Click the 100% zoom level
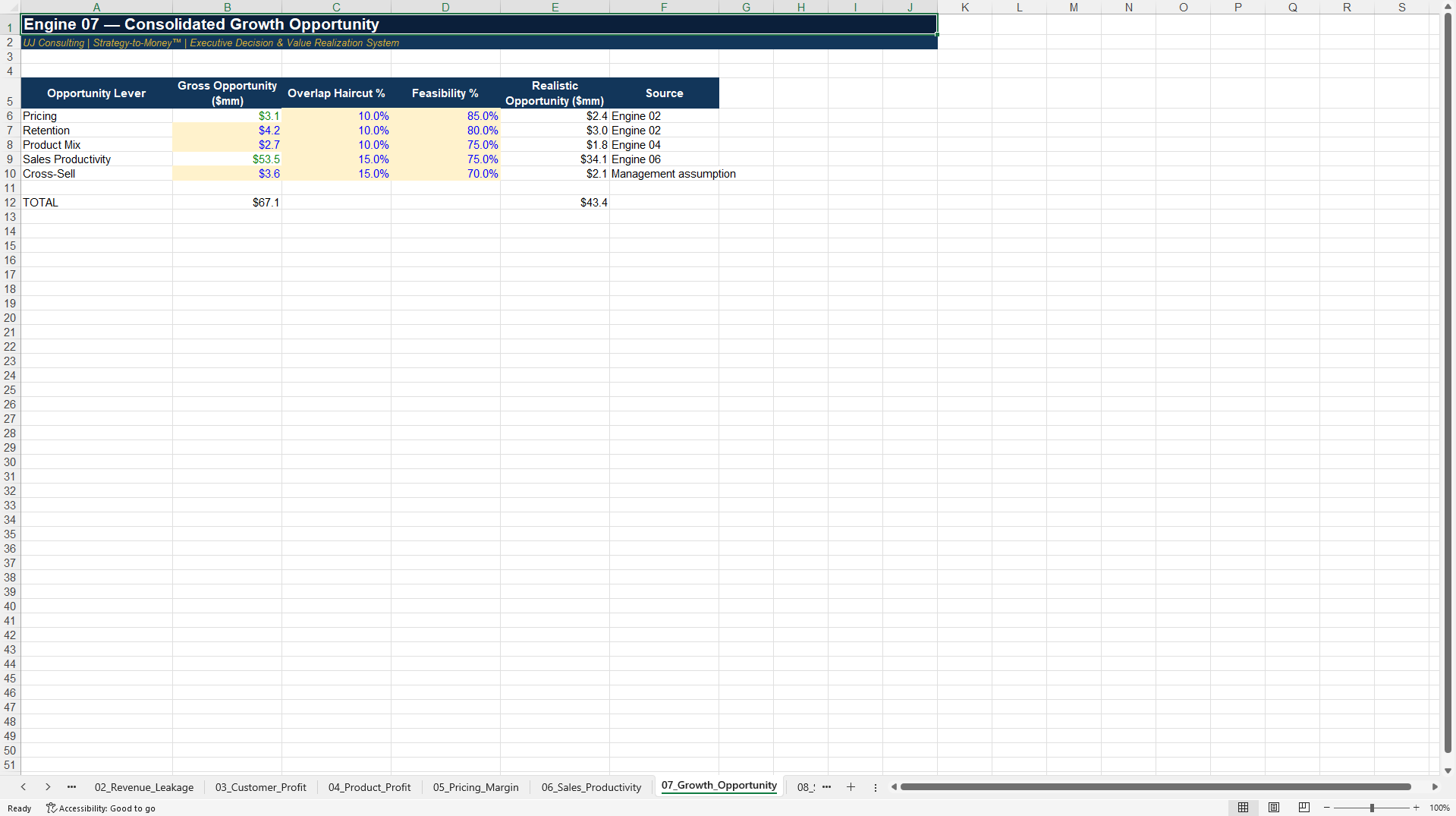The width and height of the screenshot is (1456, 816). (1439, 808)
